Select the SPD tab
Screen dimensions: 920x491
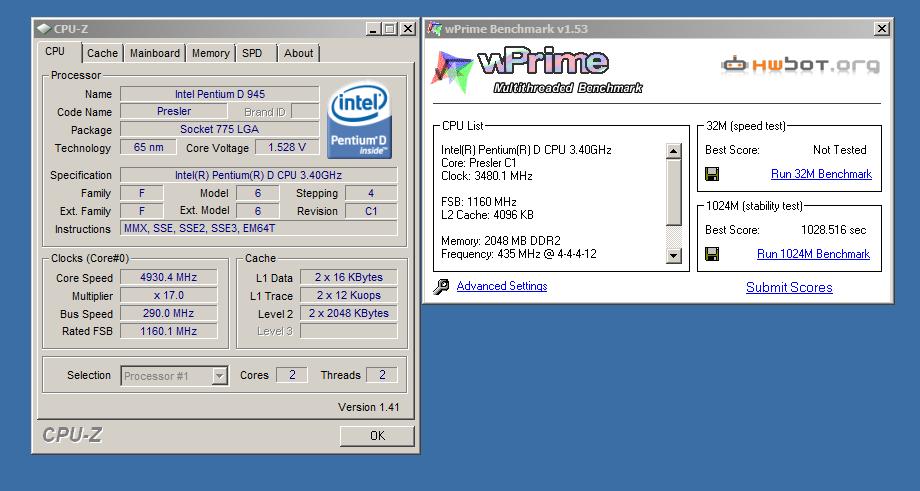[252, 53]
